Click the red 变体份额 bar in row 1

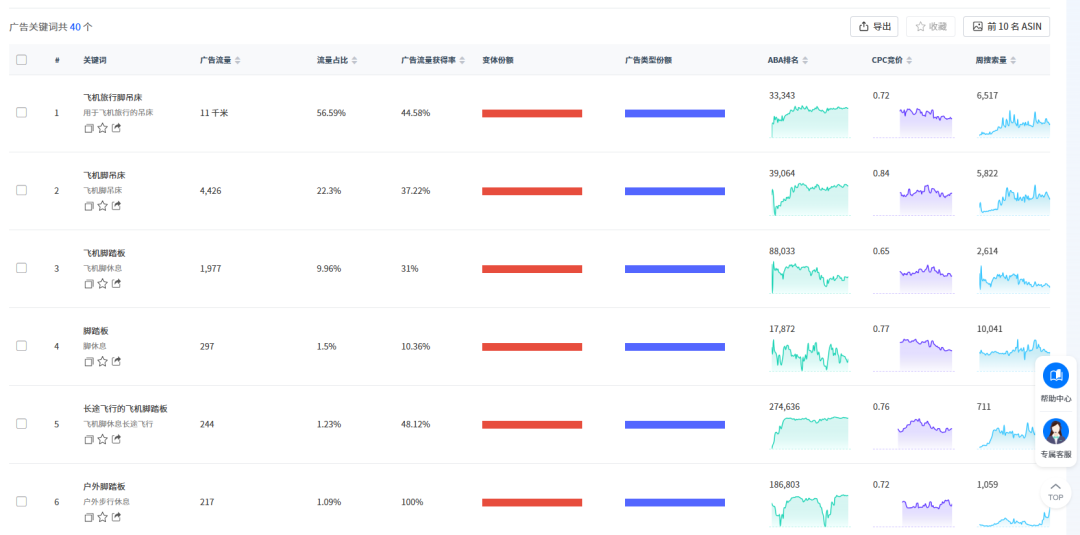point(532,113)
